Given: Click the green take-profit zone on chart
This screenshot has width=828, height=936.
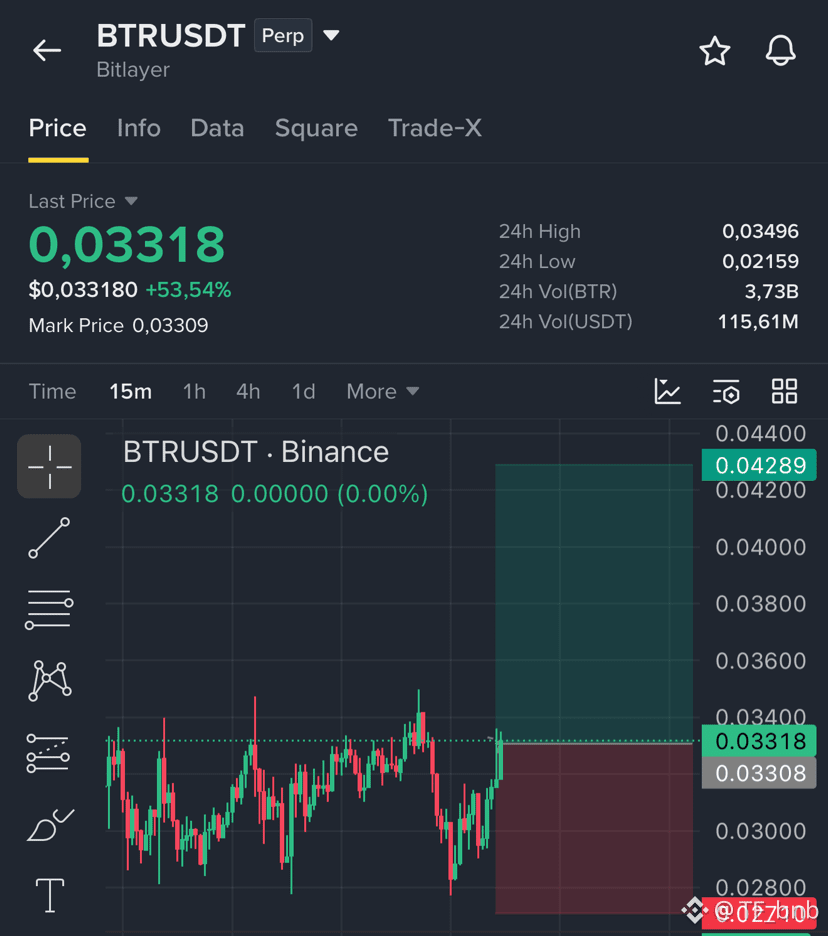Looking at the screenshot, I should point(594,603).
